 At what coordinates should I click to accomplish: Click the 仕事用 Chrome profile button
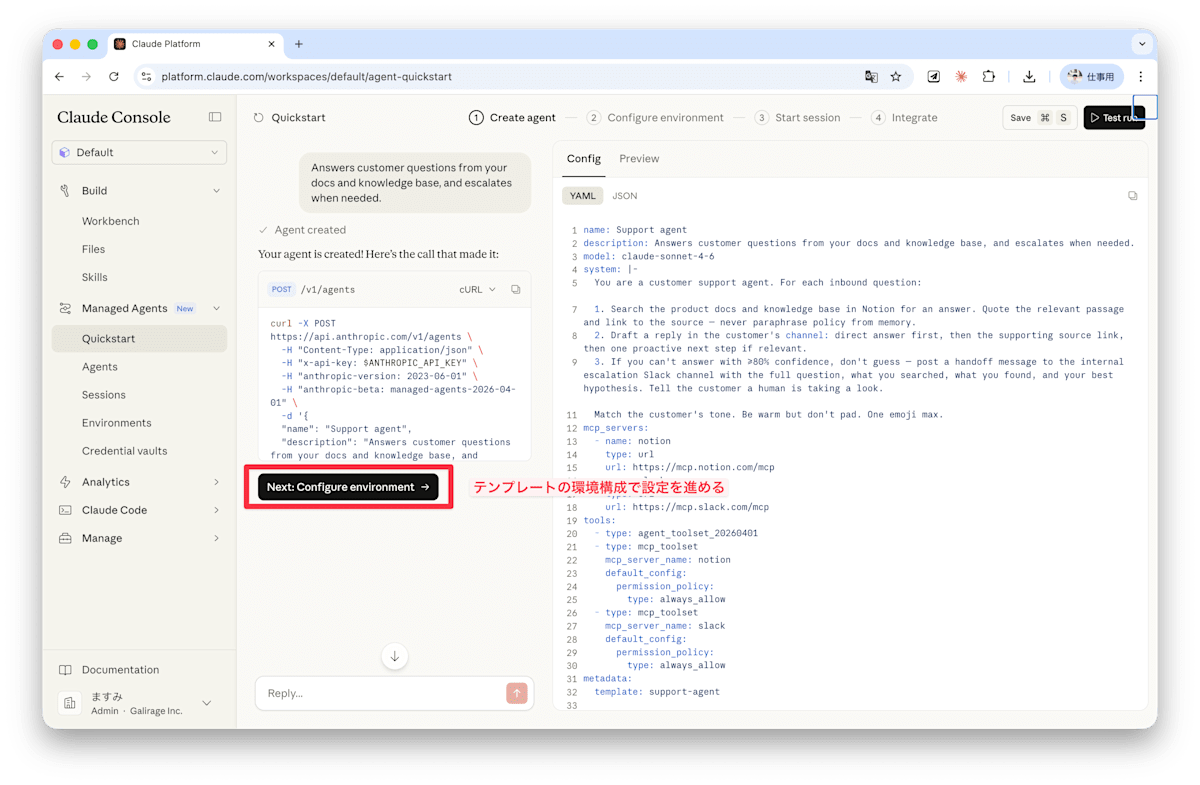1092,76
